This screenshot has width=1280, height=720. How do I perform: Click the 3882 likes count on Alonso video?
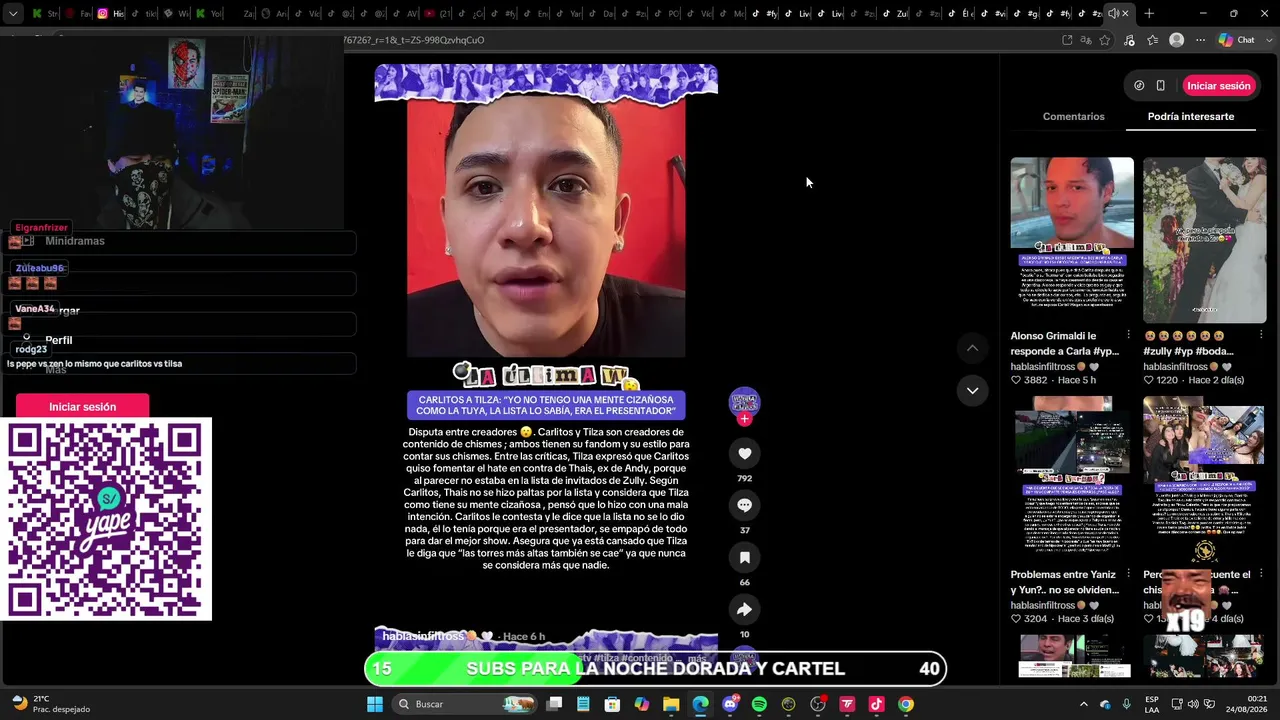(x=1029, y=381)
